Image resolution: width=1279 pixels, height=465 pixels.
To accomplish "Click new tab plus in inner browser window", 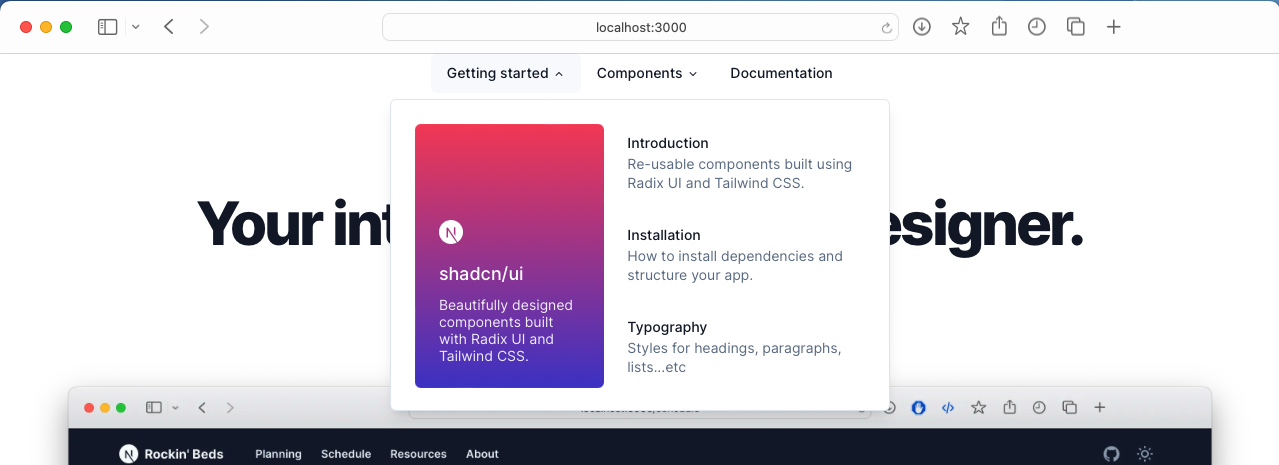I will click(1100, 407).
